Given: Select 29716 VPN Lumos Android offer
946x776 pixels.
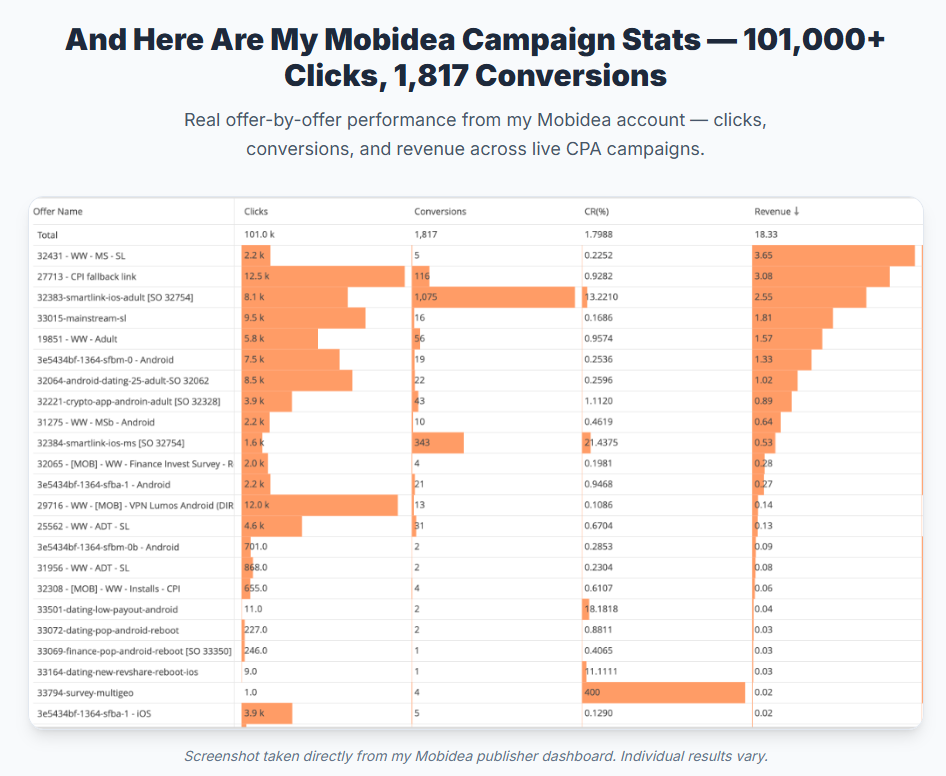Looking at the screenshot, I should [135, 506].
